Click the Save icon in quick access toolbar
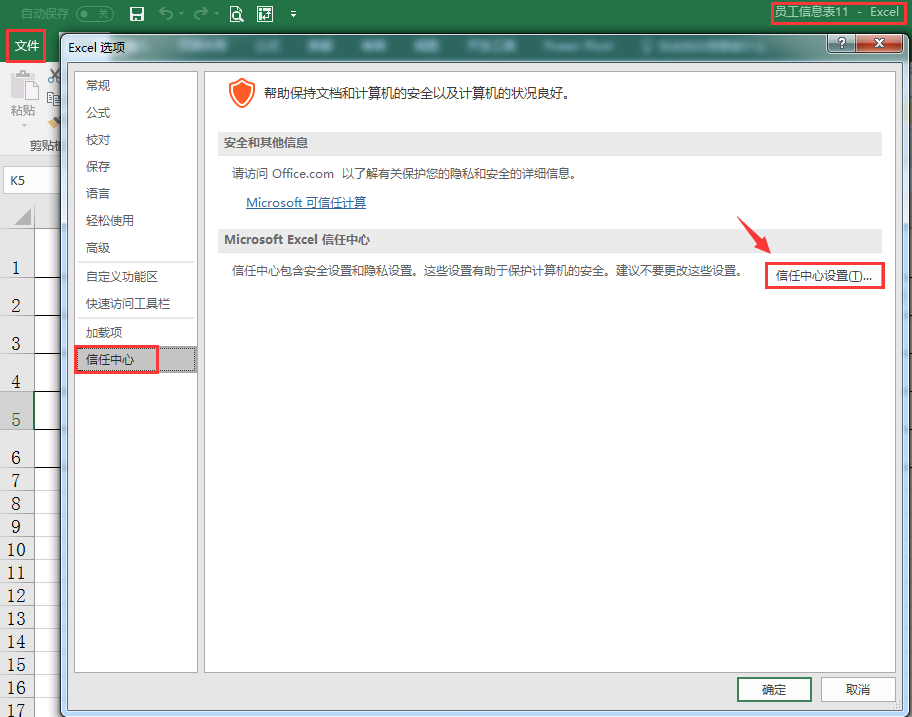The height and width of the screenshot is (717, 912). [x=137, y=14]
